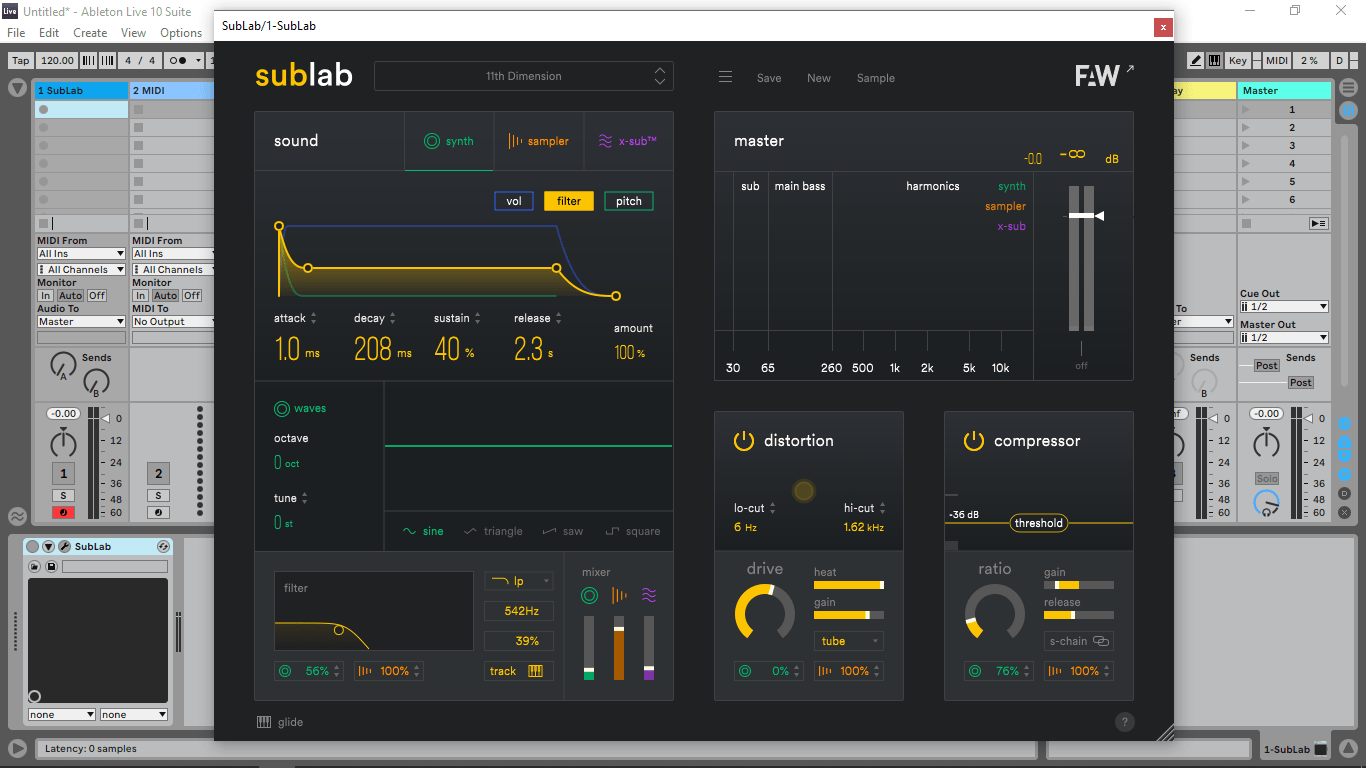Toggle the glide keyboard icon
This screenshot has height=768, width=1366.
pyautogui.click(x=264, y=722)
